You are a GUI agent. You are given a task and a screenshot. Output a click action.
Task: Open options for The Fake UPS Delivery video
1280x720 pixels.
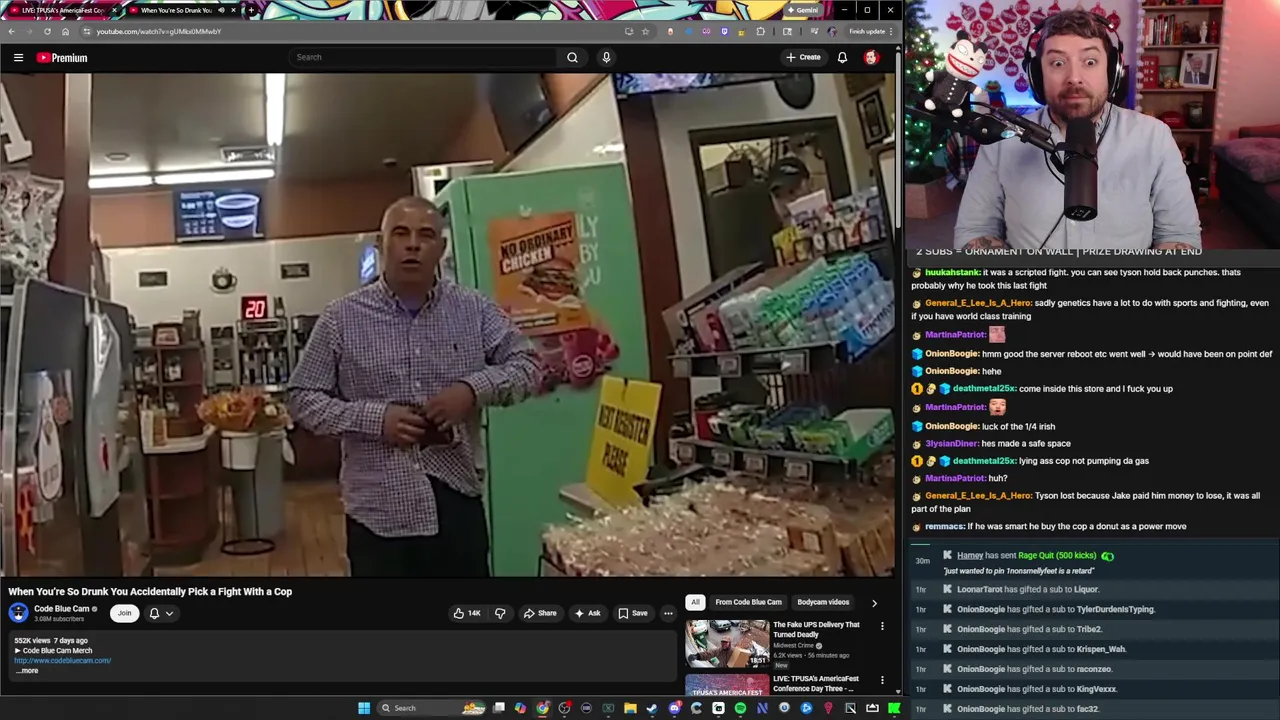click(x=882, y=626)
